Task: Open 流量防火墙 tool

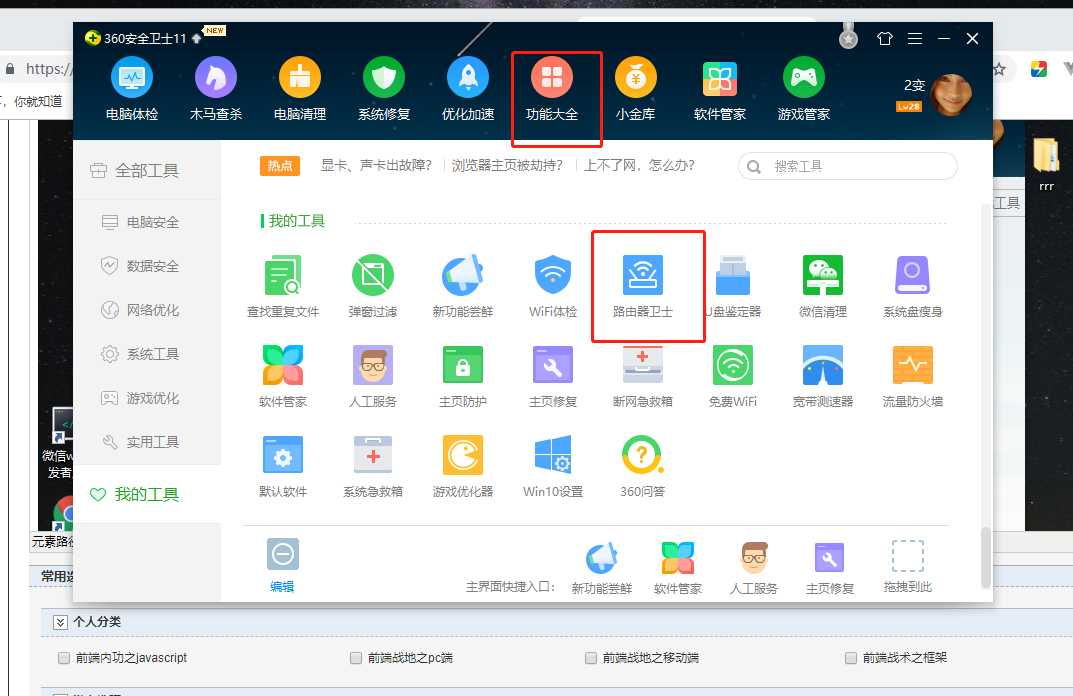Action: pos(913,376)
